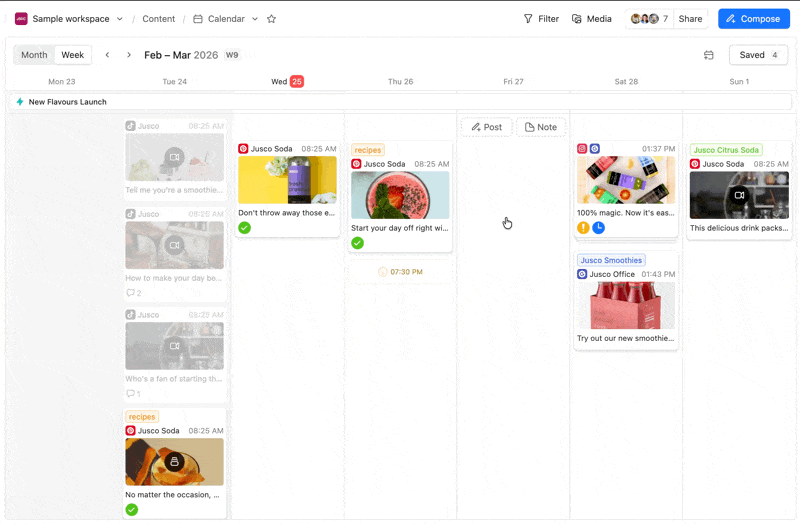Open the Filter menu

pos(541,19)
